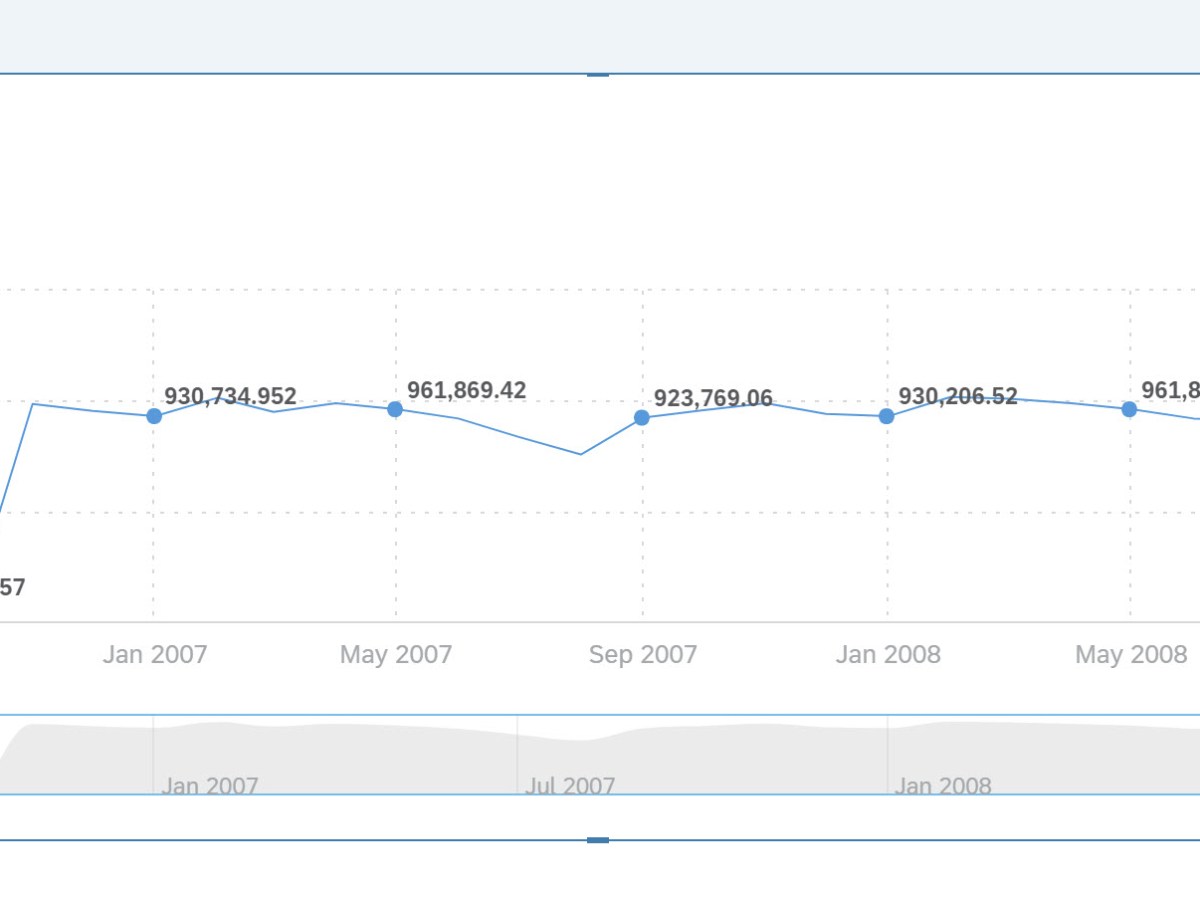Image resolution: width=1200 pixels, height=900 pixels.
Task: Select the data point marker above May 2007
Action: (395, 409)
